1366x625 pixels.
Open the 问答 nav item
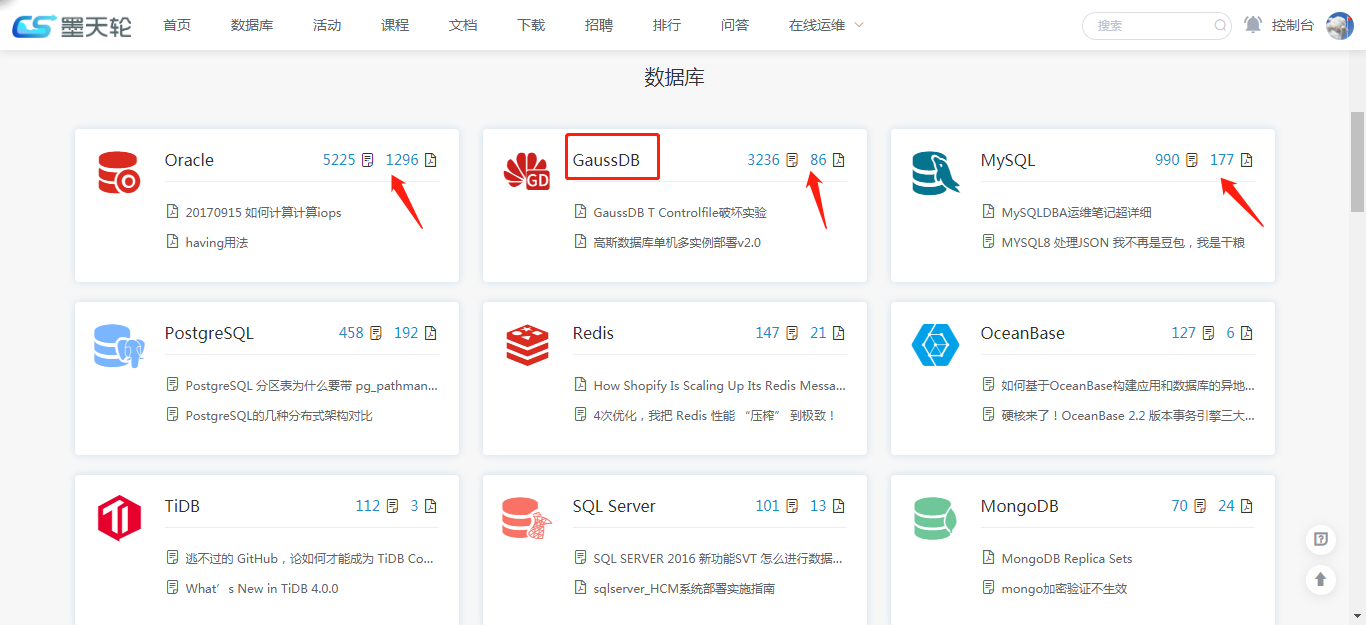tap(735, 25)
